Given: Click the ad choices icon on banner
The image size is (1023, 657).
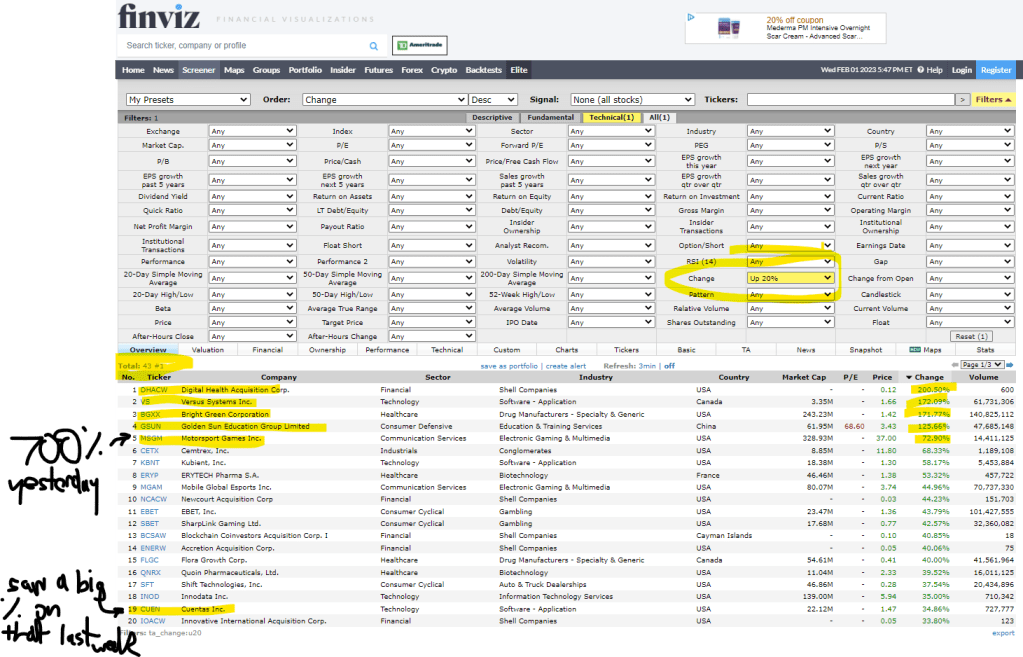Looking at the screenshot, I should (690, 17).
